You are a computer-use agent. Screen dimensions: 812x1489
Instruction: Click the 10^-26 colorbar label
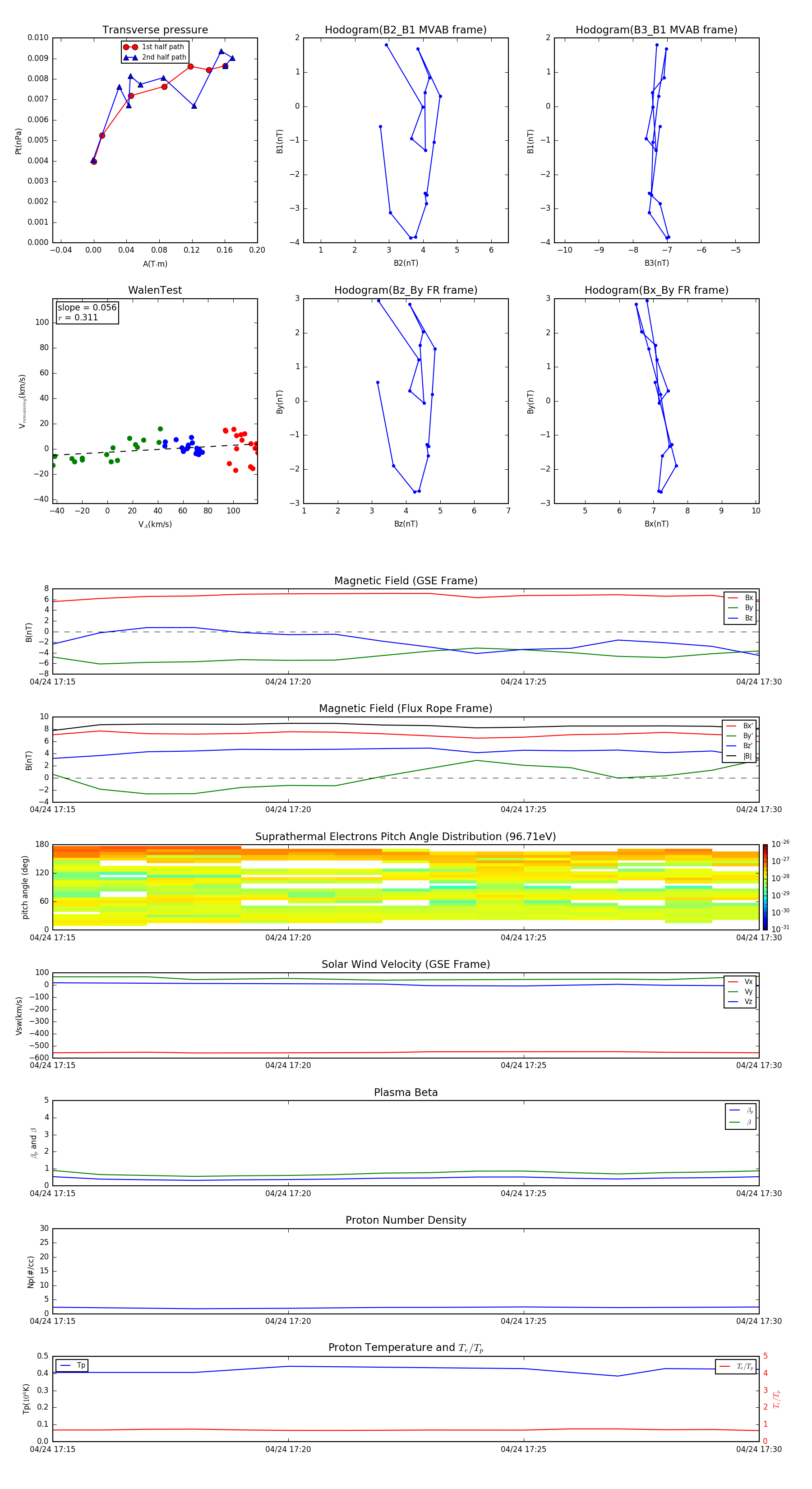(780, 844)
